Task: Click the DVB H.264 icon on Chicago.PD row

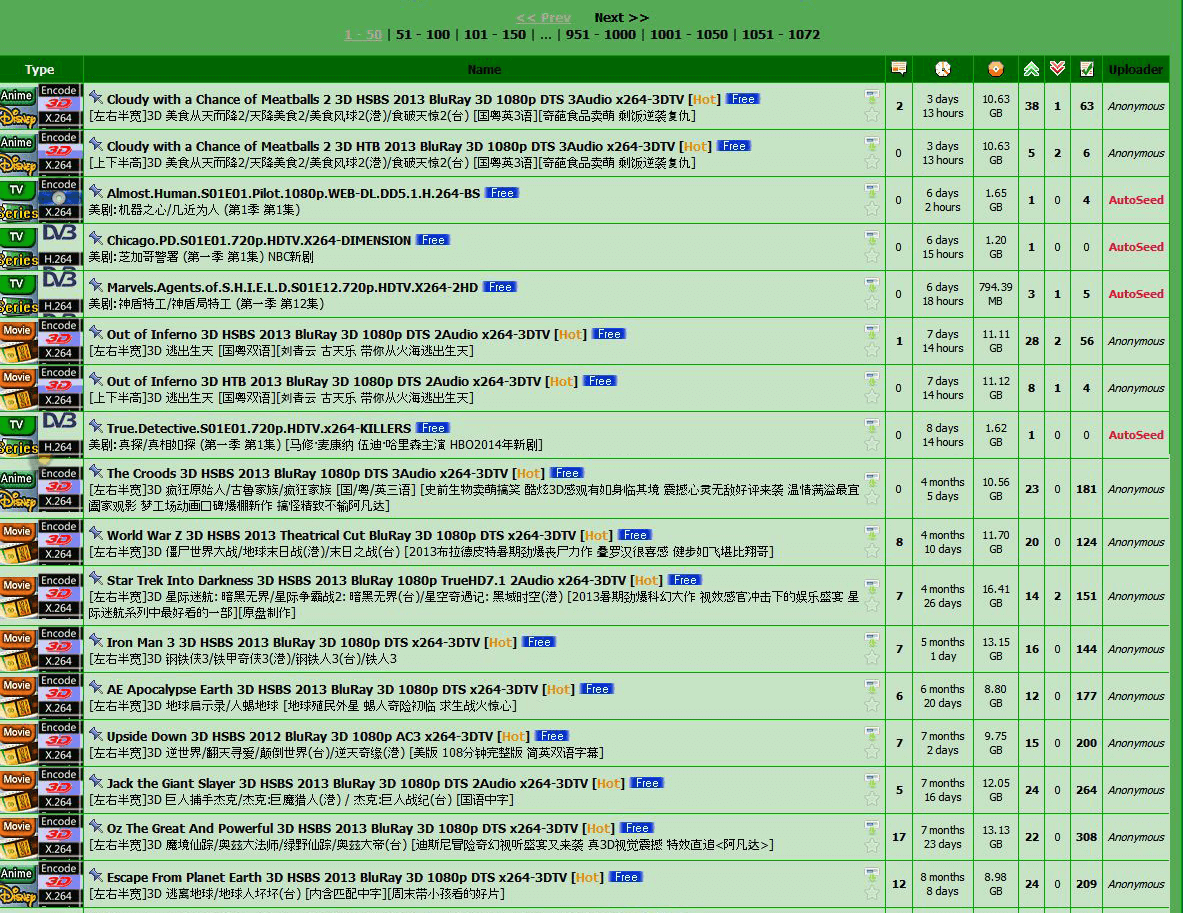Action: [59, 247]
